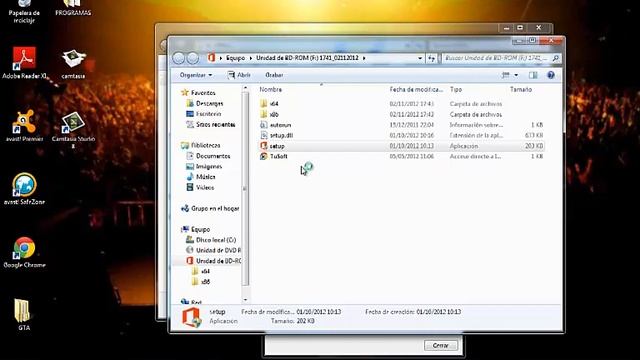Open Vídeos library
Viewport: 640px width, 360px height.
200,187
